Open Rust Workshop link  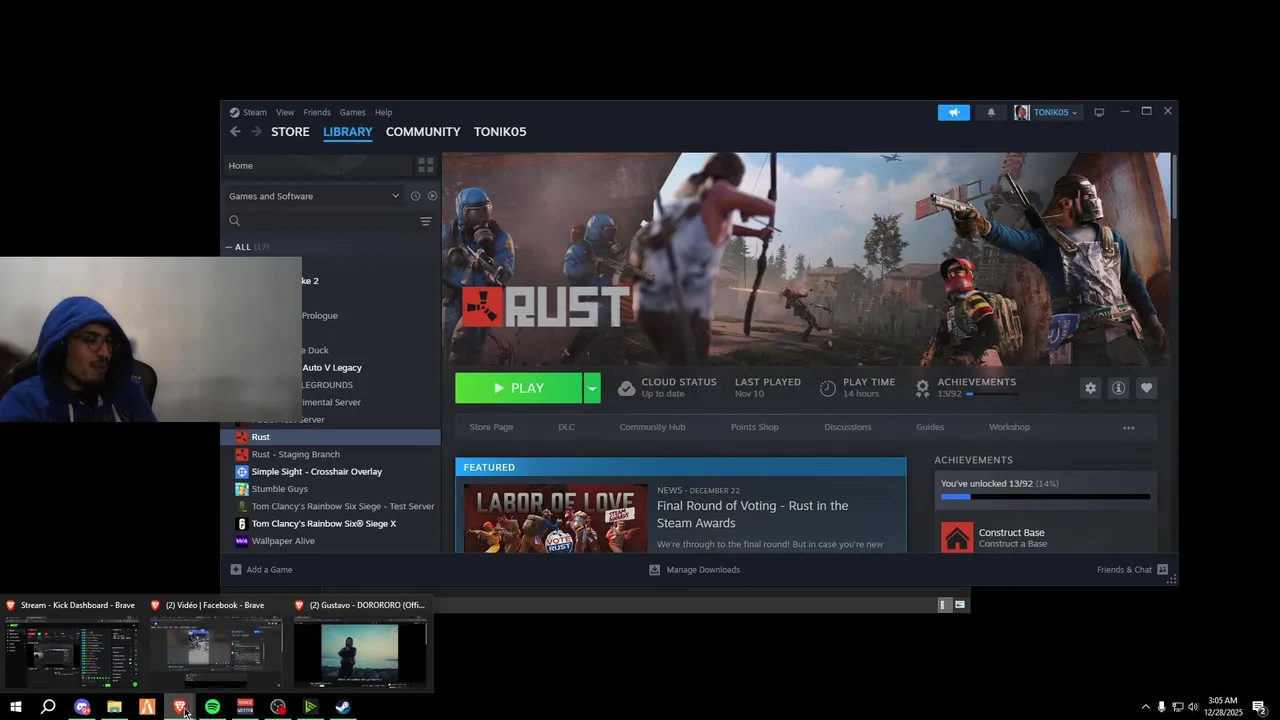1009,427
